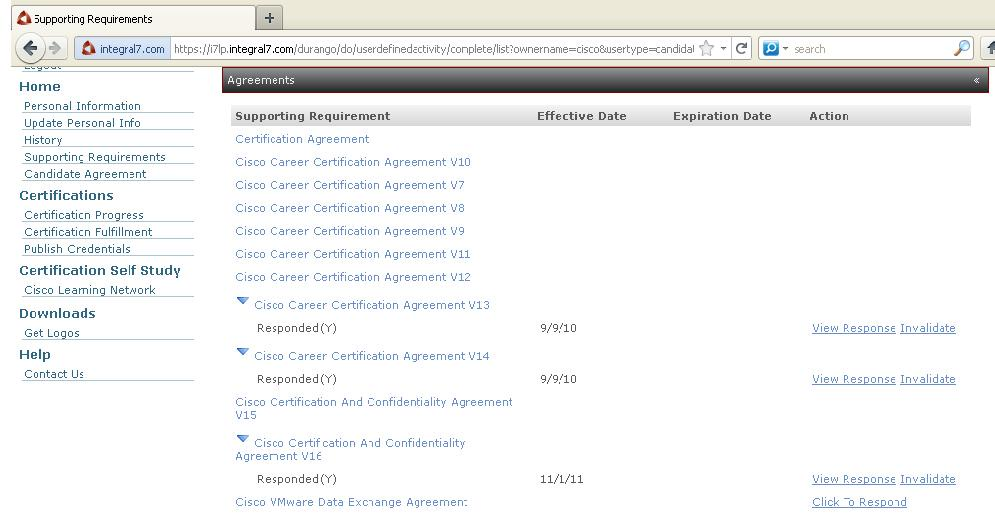995x526 pixels.
Task: Click View Response for Agreement V13
Action: click(853, 328)
